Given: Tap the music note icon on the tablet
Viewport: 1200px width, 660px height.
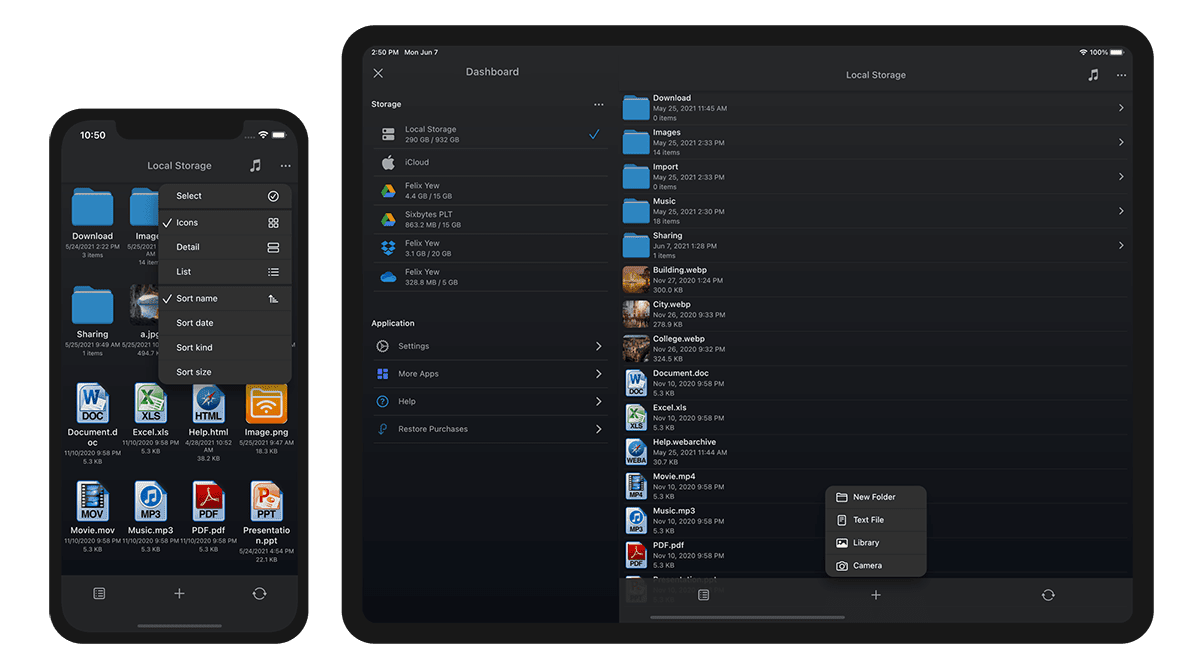Looking at the screenshot, I should pyautogui.click(x=1093, y=75).
